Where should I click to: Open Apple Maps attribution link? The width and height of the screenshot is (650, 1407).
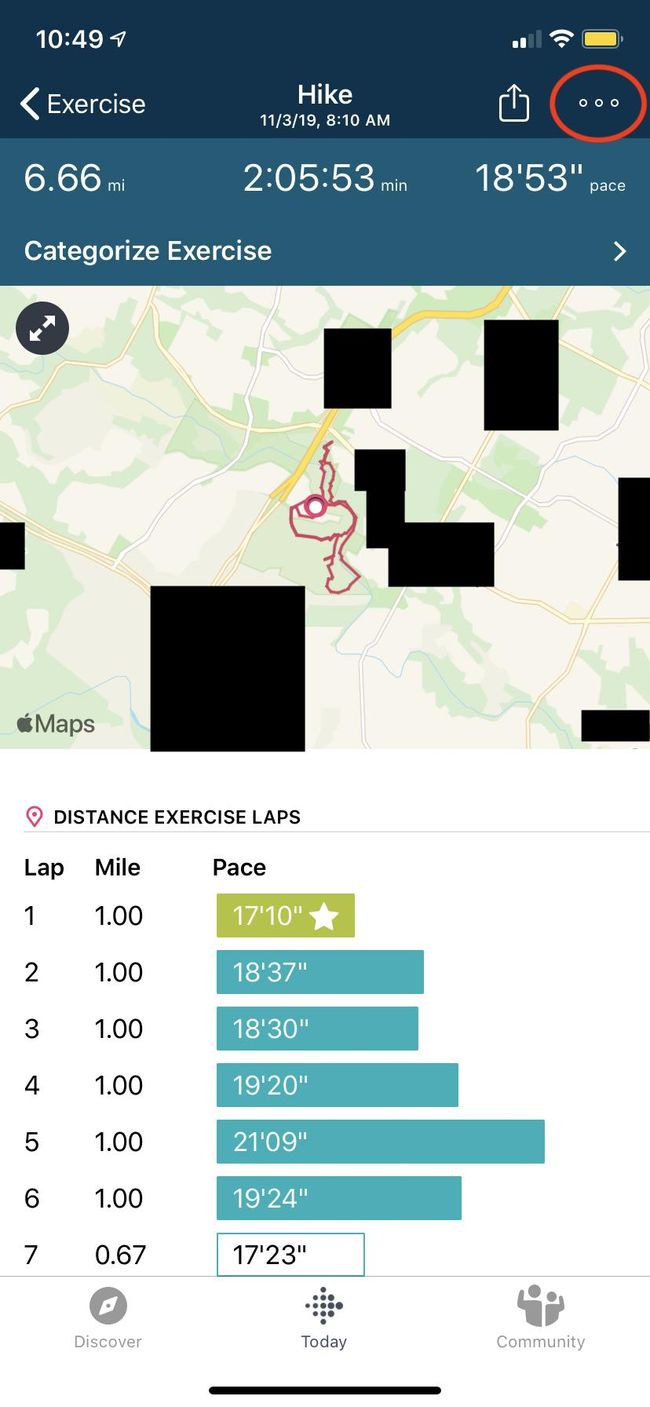(x=55, y=723)
